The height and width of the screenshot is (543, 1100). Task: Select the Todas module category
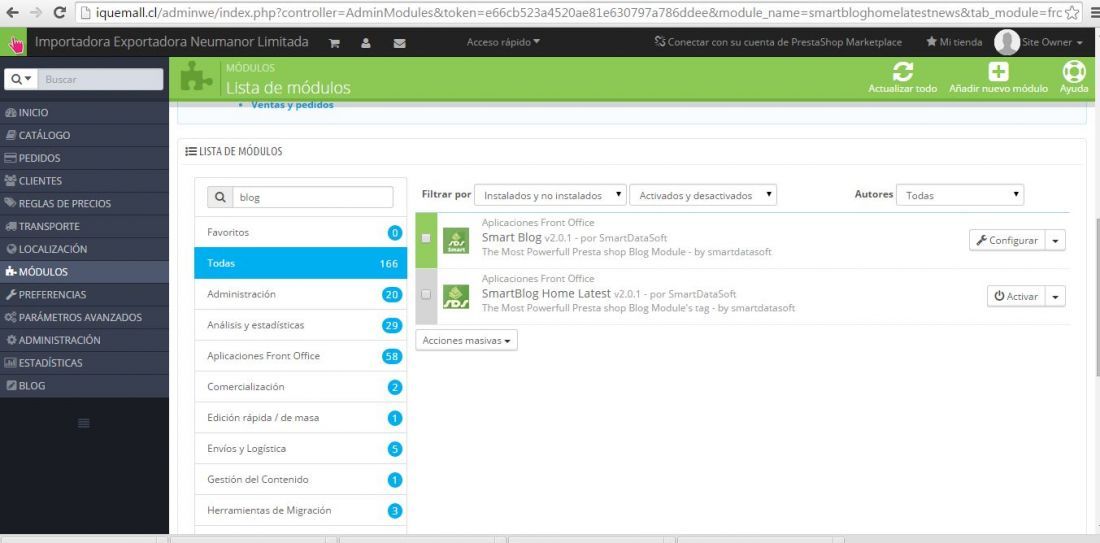[300, 263]
